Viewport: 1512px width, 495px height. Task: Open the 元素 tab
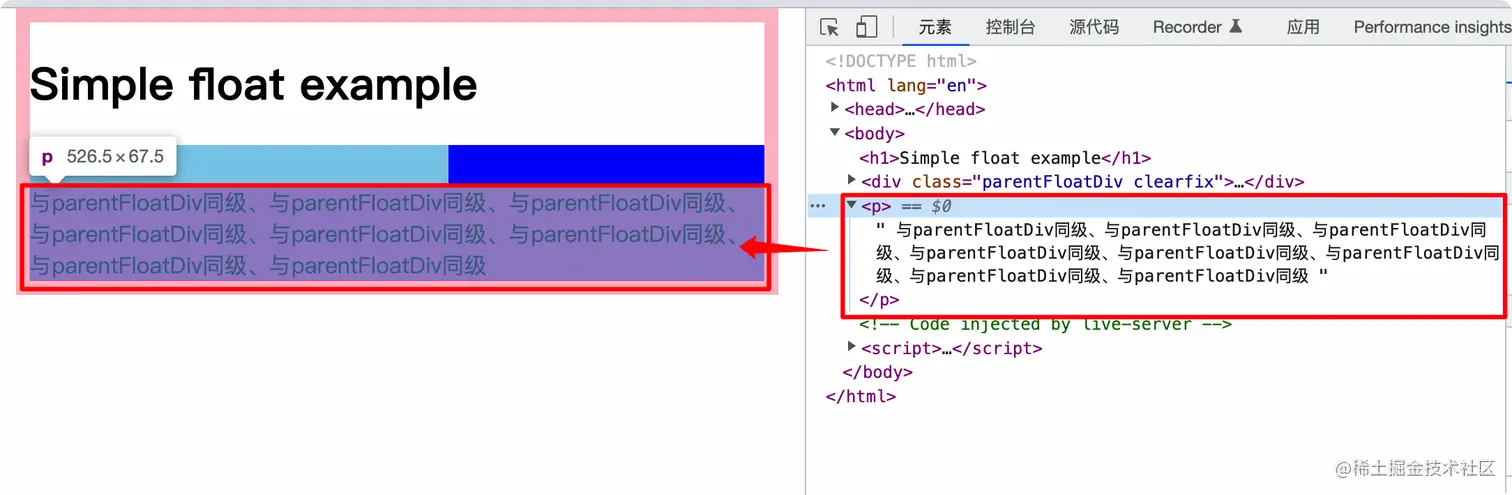coord(935,27)
